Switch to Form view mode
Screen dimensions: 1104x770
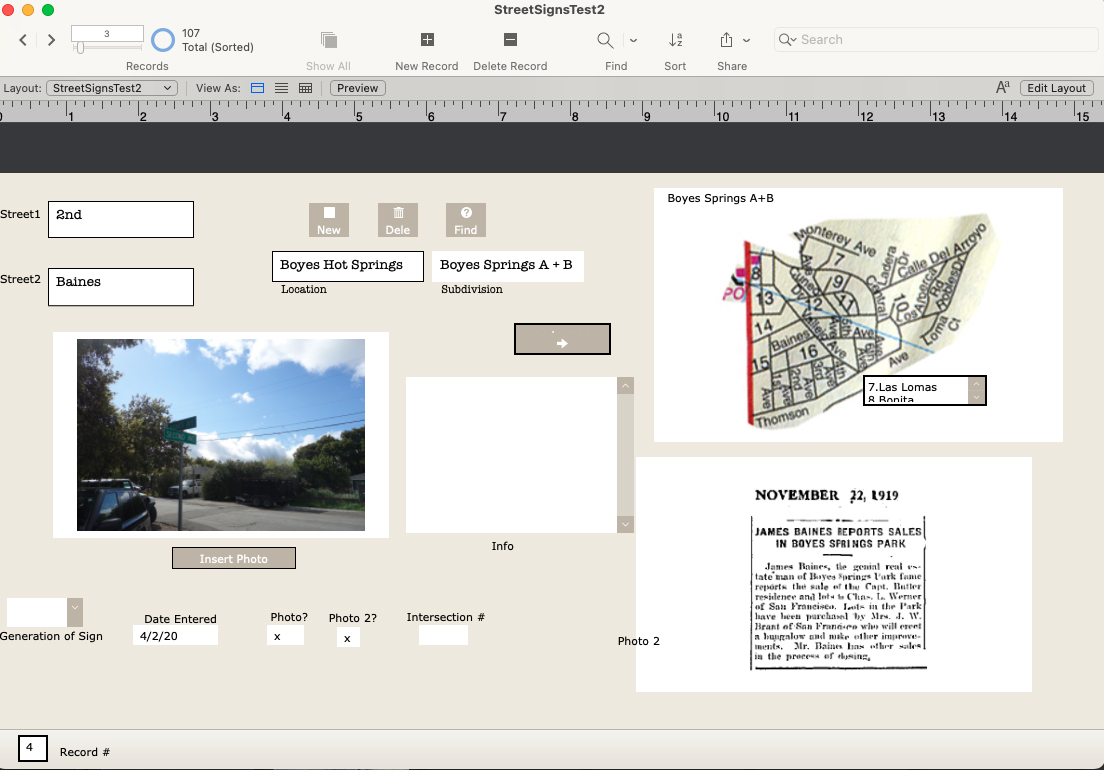point(257,88)
